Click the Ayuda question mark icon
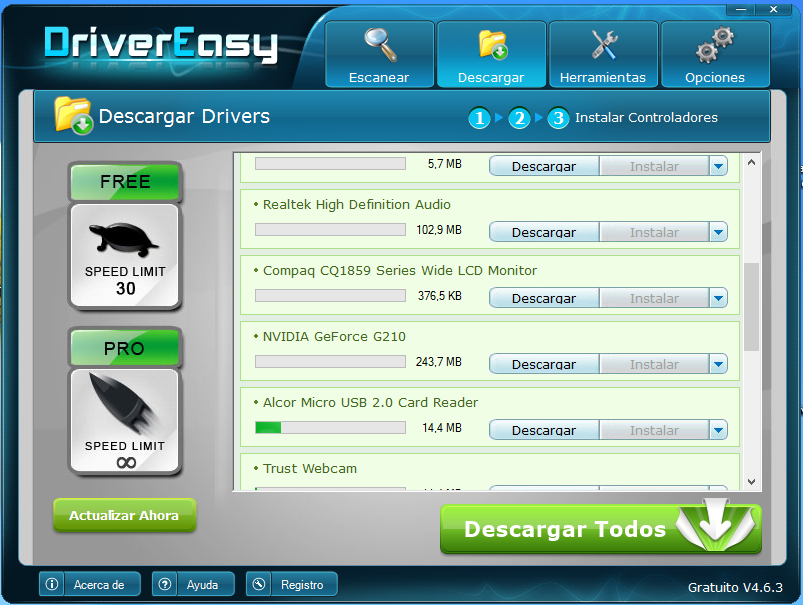This screenshot has width=803, height=605. [x=163, y=584]
